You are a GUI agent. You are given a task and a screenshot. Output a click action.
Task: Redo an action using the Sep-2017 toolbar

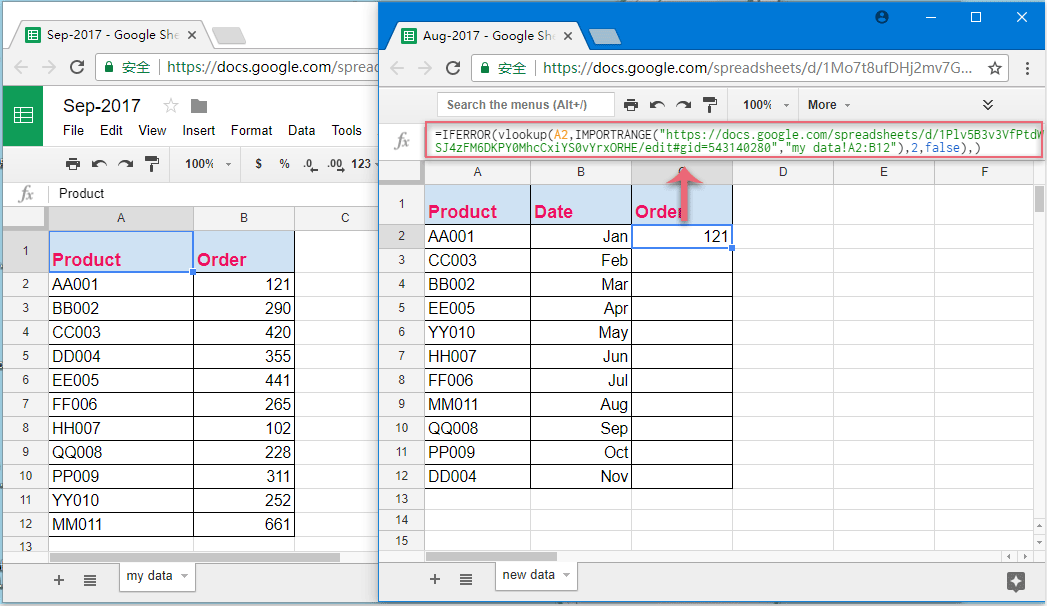(x=126, y=164)
